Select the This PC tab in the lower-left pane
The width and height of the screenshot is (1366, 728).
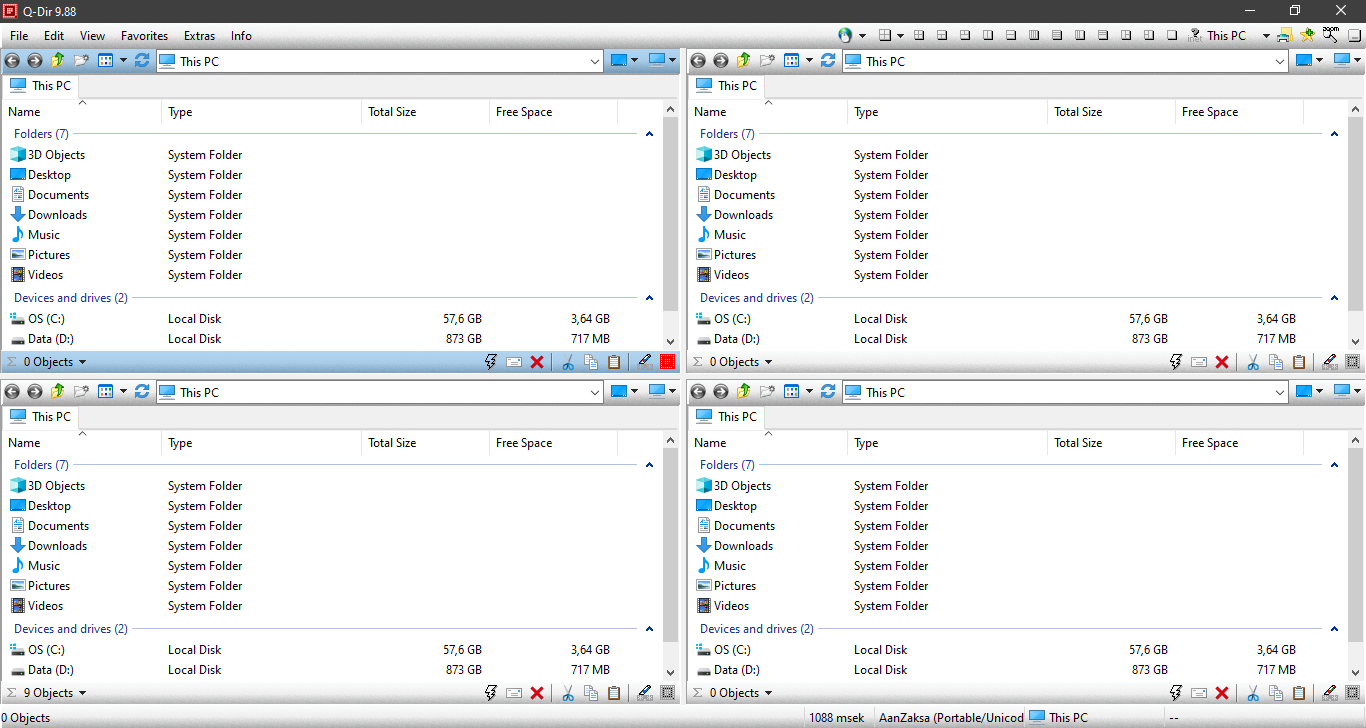(40, 416)
